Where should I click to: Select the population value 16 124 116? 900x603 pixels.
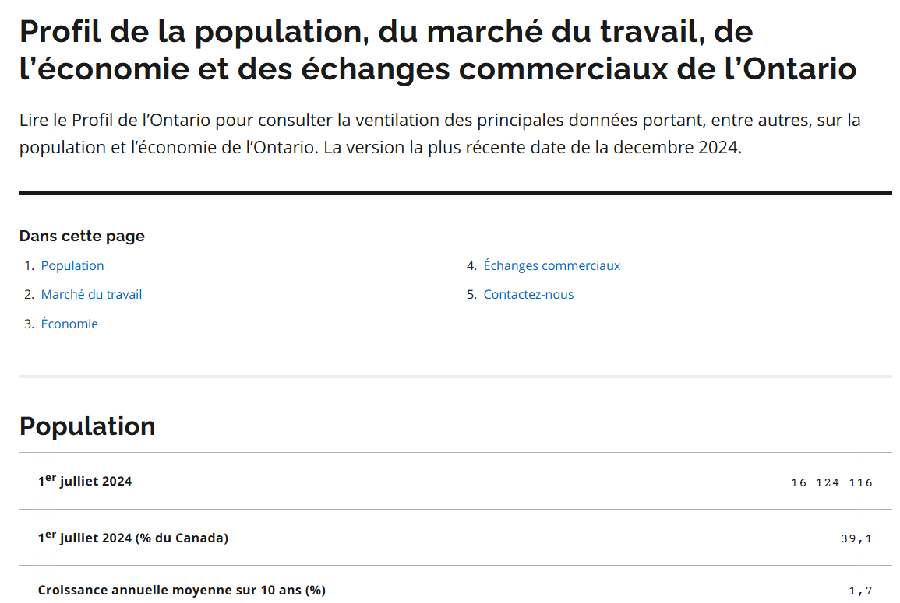coord(831,483)
